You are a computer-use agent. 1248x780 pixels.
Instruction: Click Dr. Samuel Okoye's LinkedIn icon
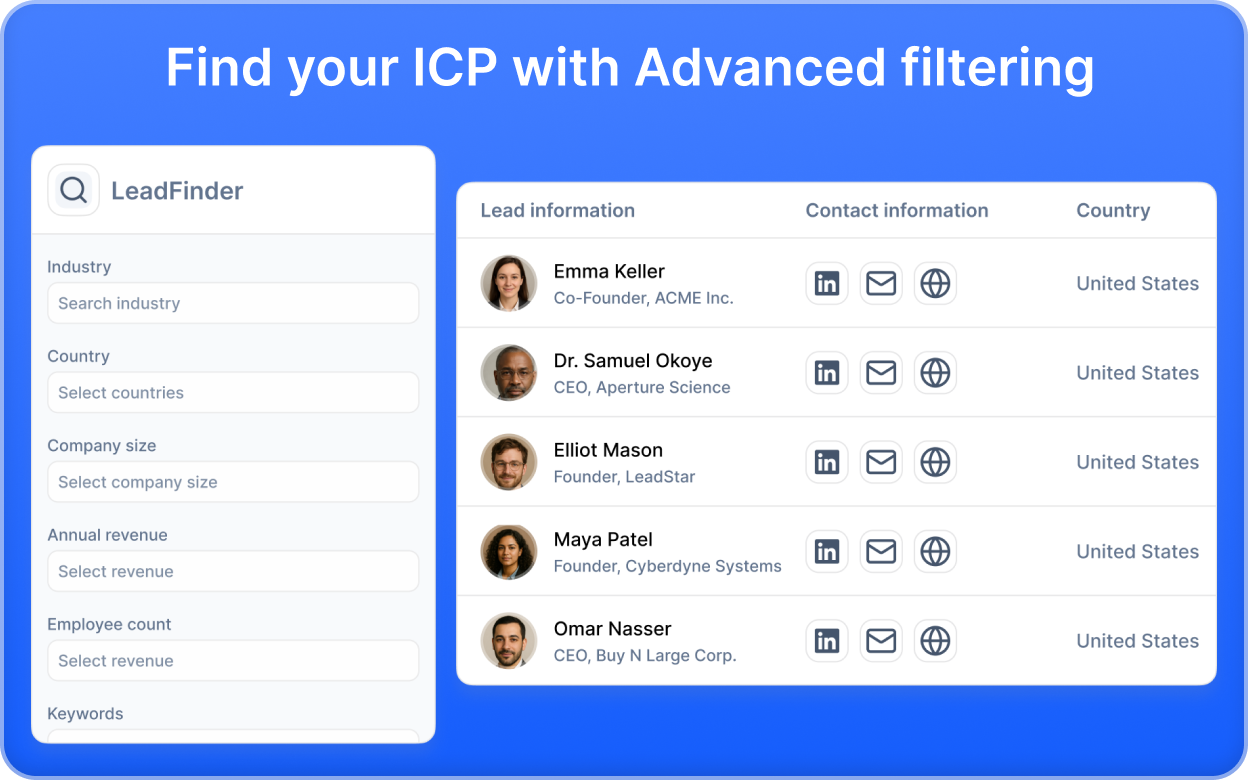[x=827, y=372]
